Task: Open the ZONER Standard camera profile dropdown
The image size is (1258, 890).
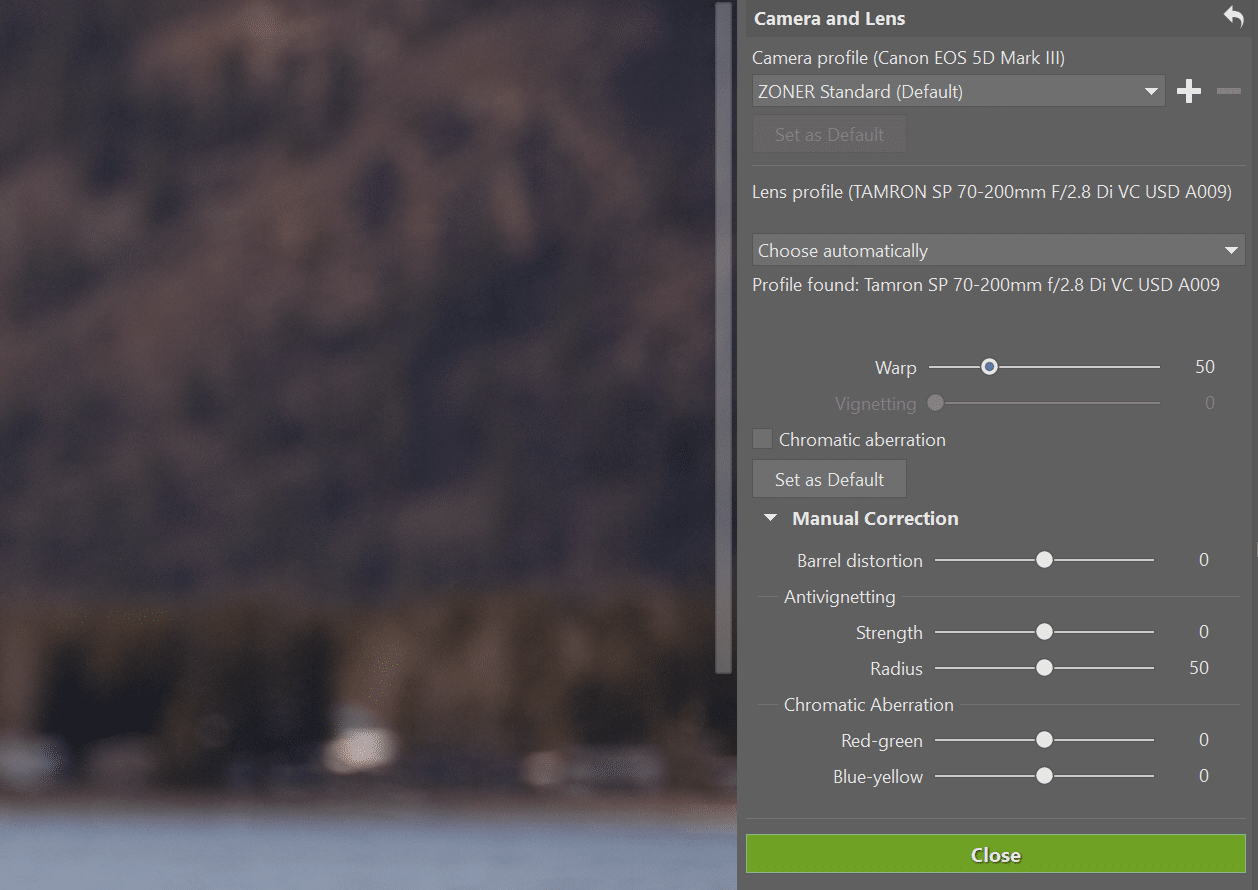Action: [x=958, y=92]
